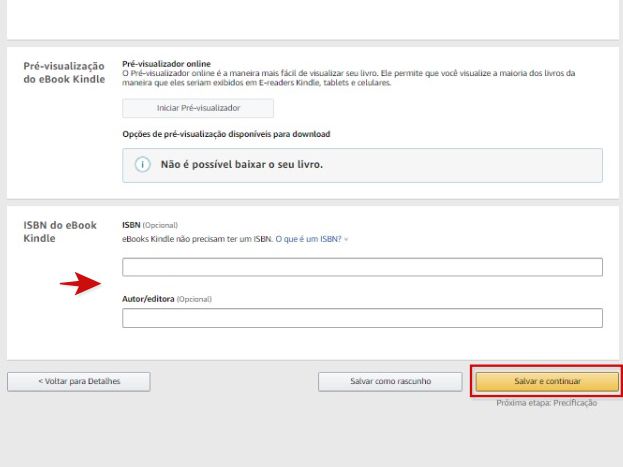Click the 'Pré-visualização do eBook Kindle' section heading
The image size is (623, 467).
[x=64, y=72]
